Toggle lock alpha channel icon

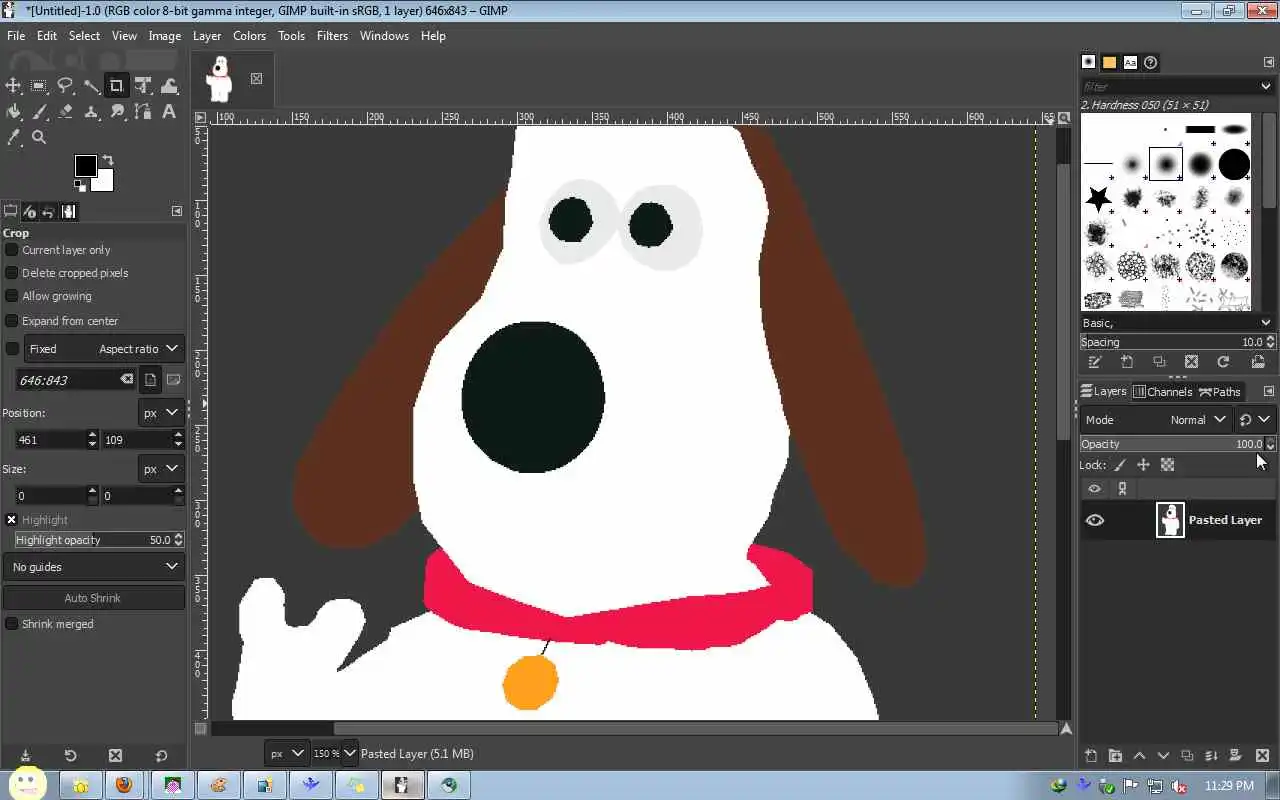pyautogui.click(x=1167, y=465)
